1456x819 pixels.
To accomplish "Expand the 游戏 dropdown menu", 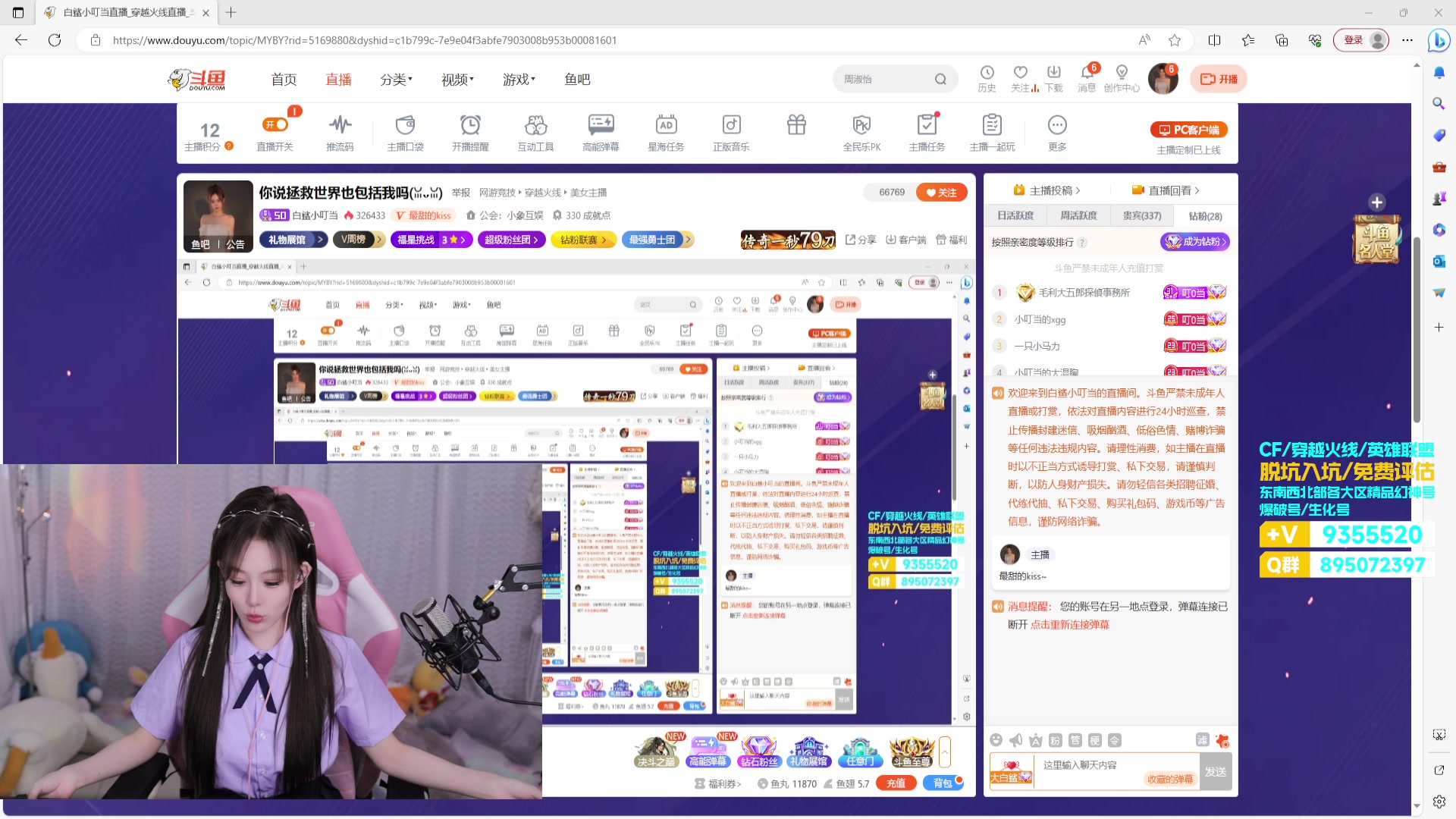I will [x=519, y=80].
